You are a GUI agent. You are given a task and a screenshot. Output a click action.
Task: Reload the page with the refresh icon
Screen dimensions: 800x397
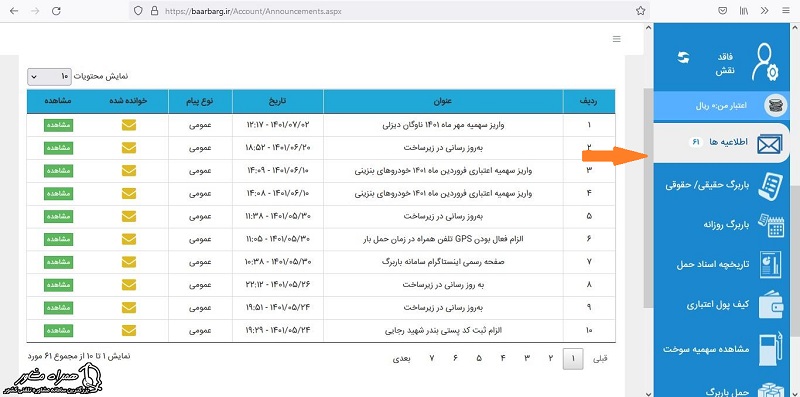pyautogui.click(x=57, y=11)
